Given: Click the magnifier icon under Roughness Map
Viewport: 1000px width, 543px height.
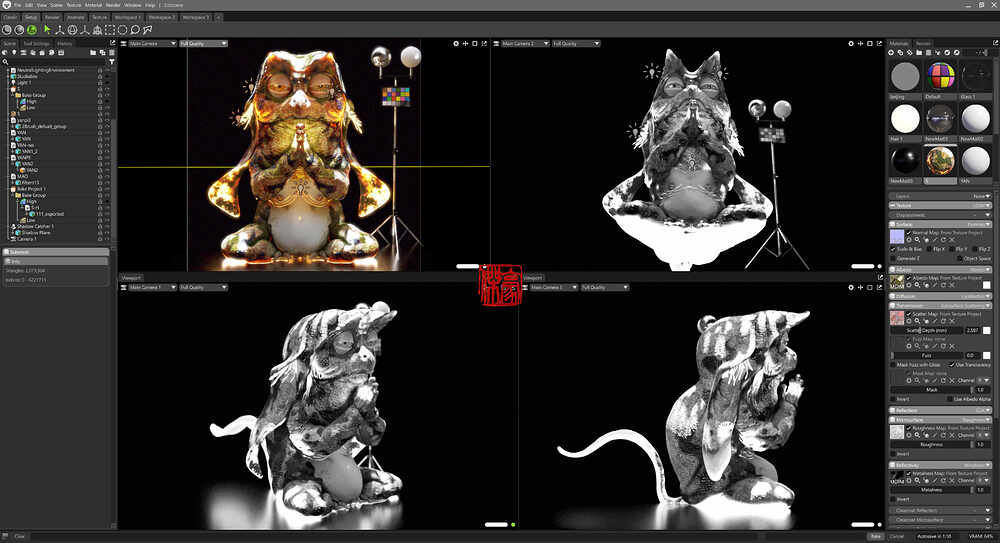Looking at the screenshot, I should [917, 435].
